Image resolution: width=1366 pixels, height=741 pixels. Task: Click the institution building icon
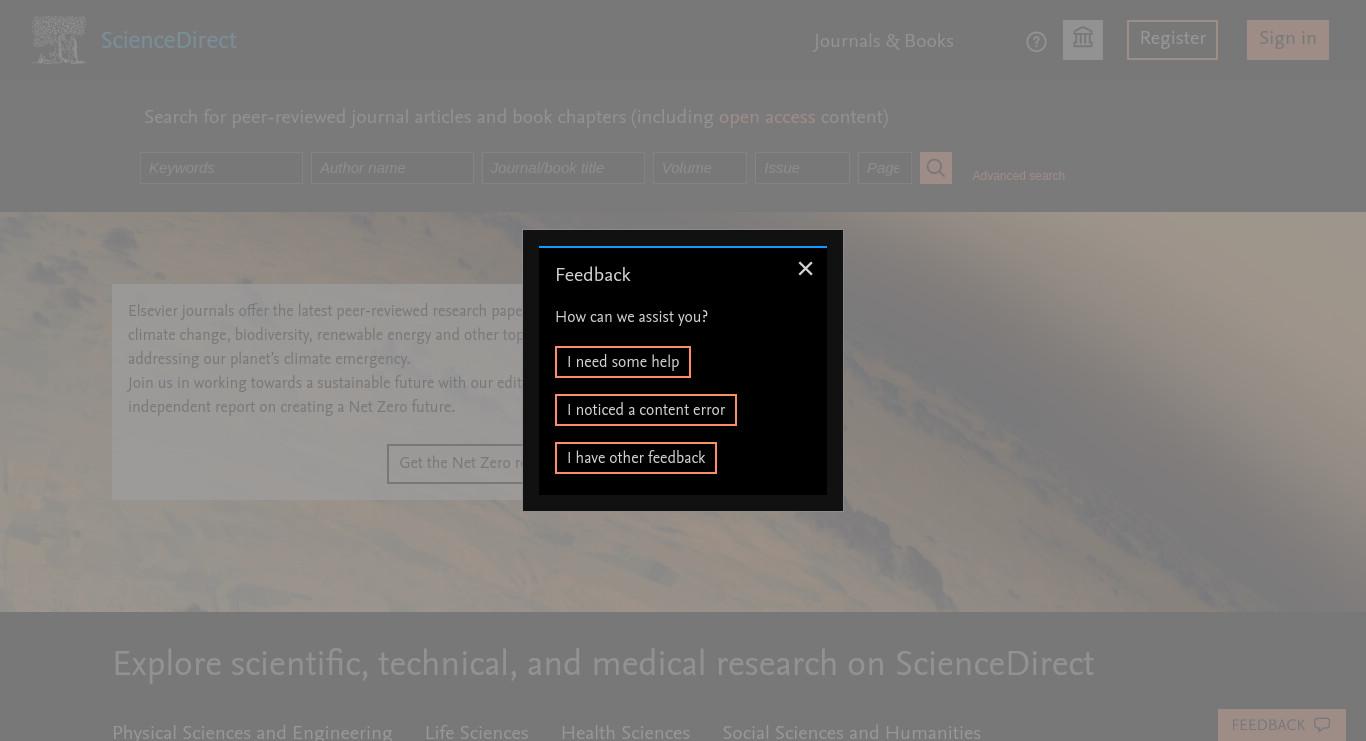pyautogui.click(x=1083, y=40)
